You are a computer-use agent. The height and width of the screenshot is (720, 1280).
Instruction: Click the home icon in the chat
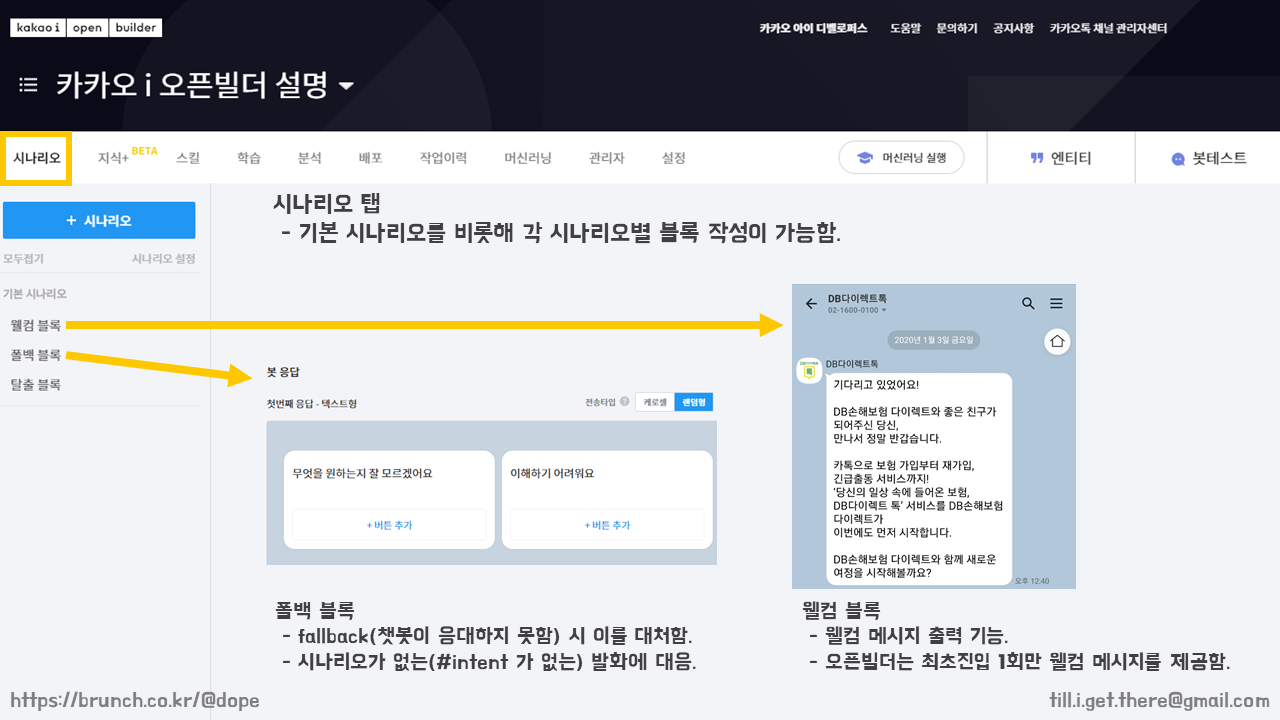tap(1058, 342)
